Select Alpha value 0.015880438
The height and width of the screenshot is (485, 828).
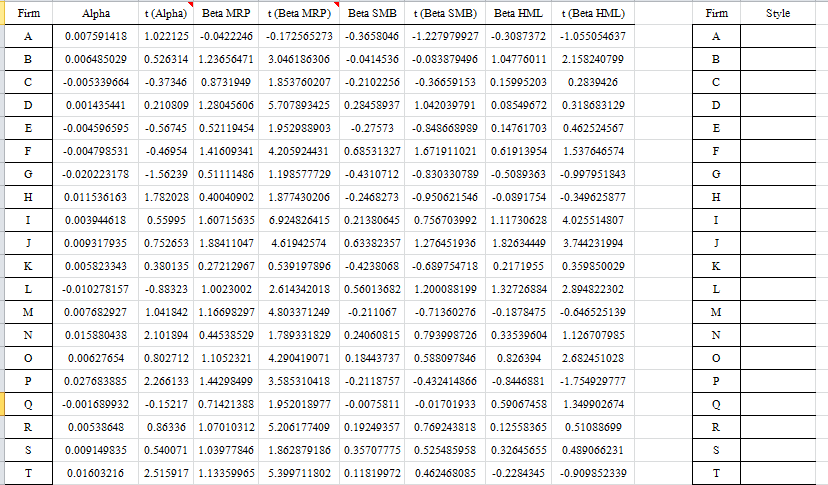pos(96,335)
